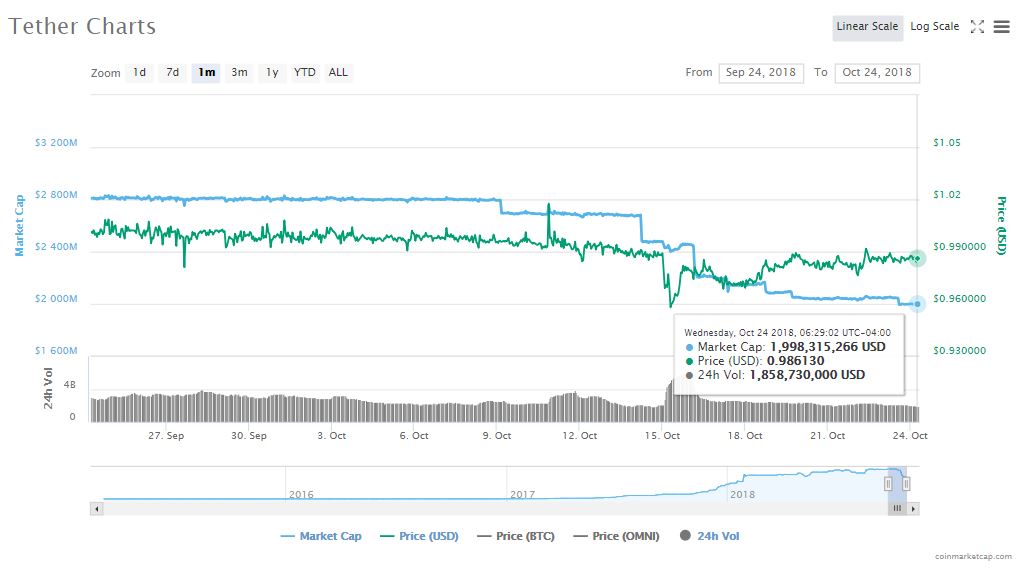Toggle 24h Vol series in legend

(x=710, y=536)
